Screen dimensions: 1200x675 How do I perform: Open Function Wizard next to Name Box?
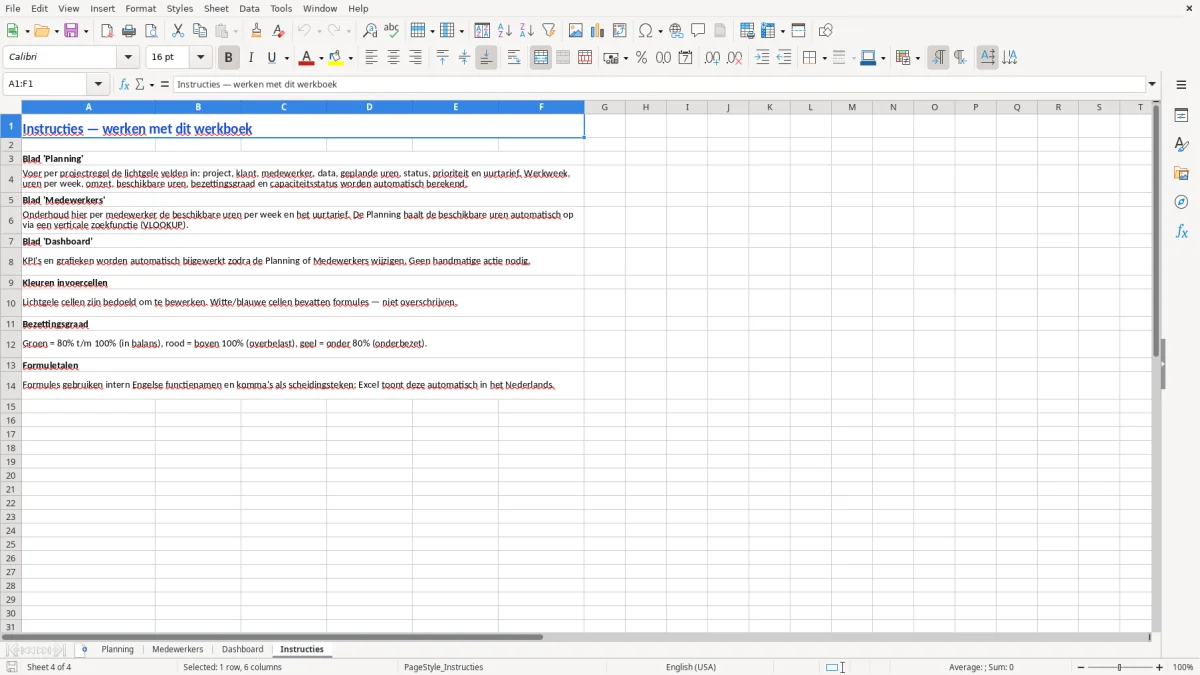(x=125, y=85)
